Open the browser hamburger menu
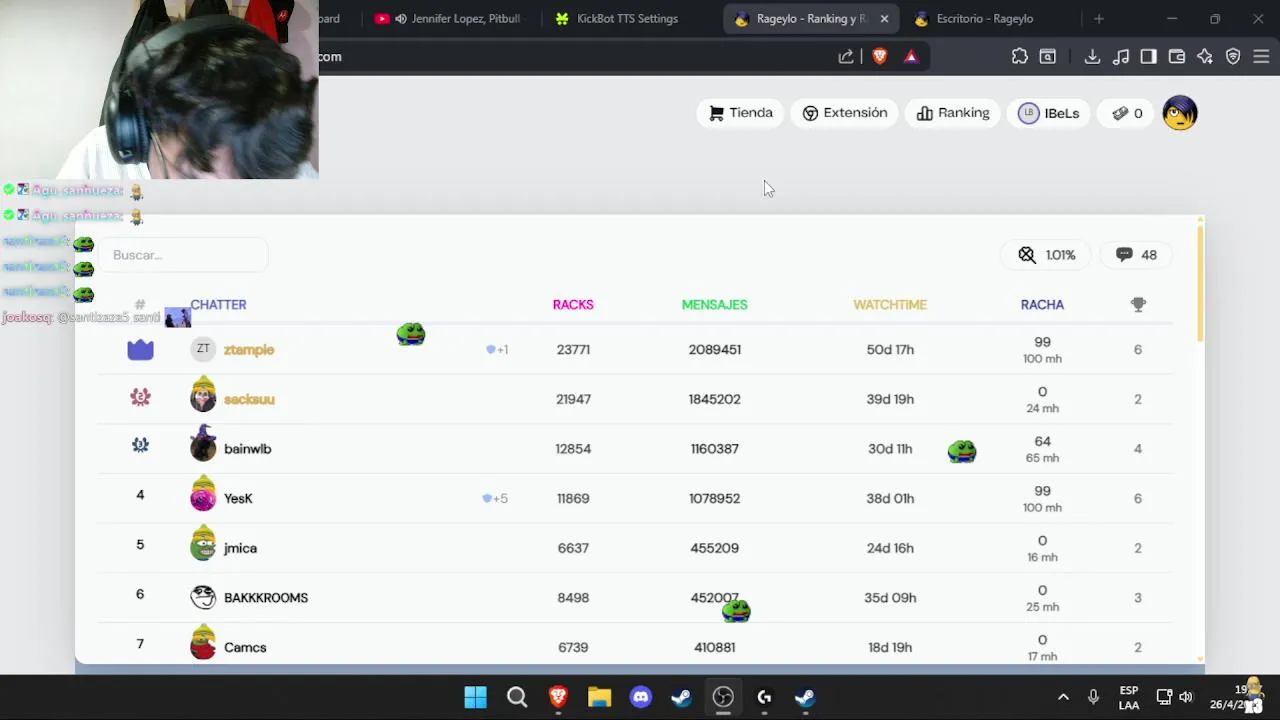Viewport: 1280px width, 720px height. (x=1261, y=57)
